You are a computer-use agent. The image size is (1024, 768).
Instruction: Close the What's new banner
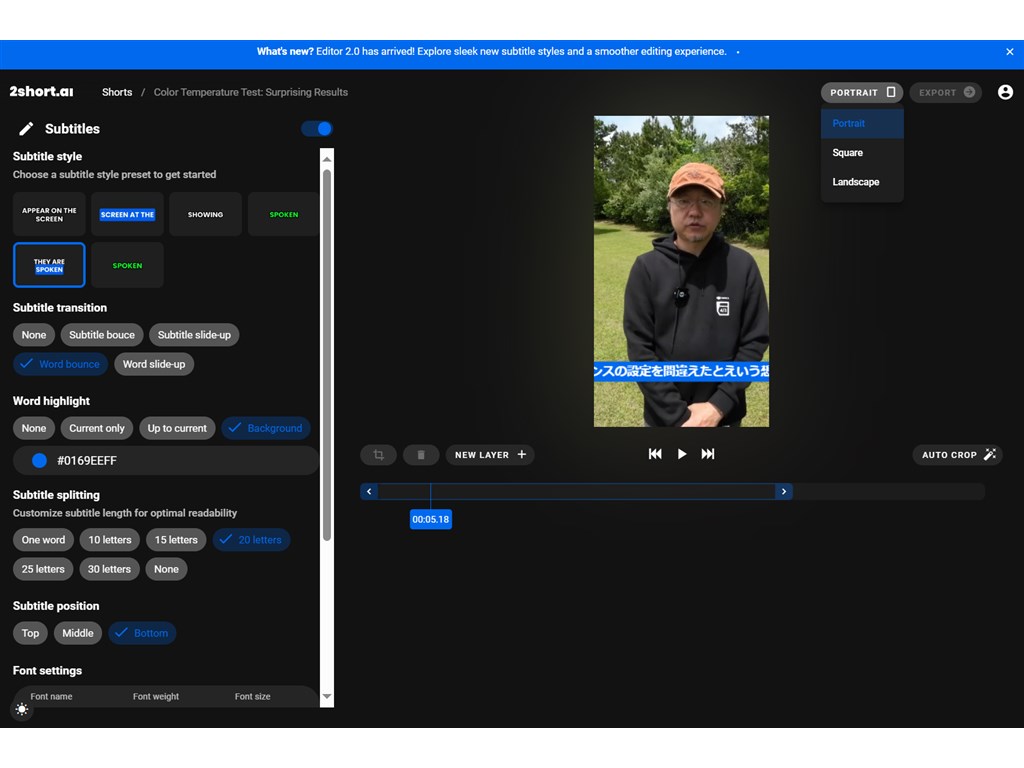(x=1010, y=52)
